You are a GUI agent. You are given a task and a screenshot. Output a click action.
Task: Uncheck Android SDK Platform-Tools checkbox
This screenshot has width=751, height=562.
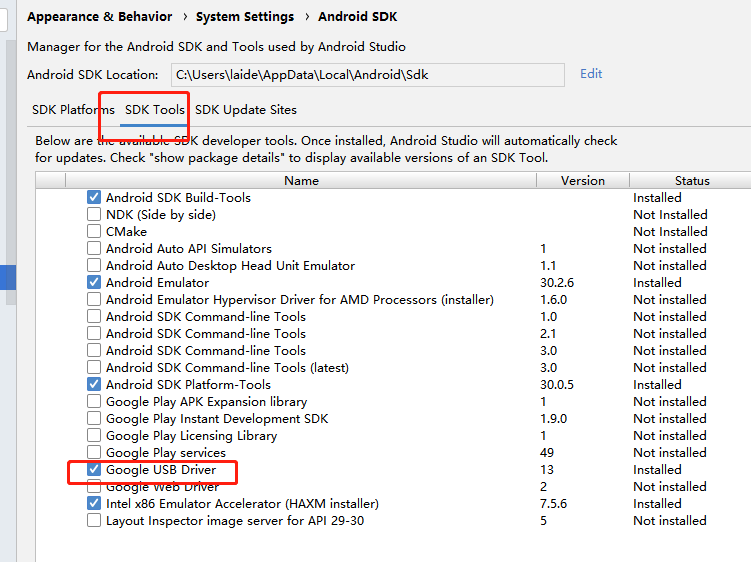click(x=94, y=384)
